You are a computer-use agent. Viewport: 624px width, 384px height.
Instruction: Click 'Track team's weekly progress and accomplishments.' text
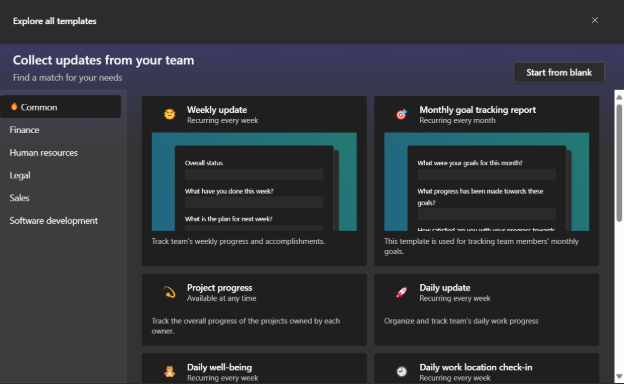click(238, 241)
